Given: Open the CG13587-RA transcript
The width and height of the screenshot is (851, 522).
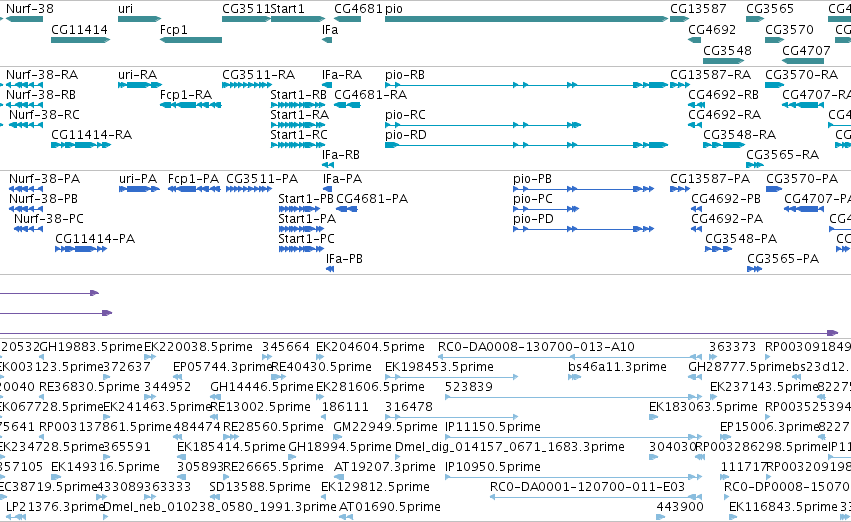Looking at the screenshot, I should click(680, 85).
